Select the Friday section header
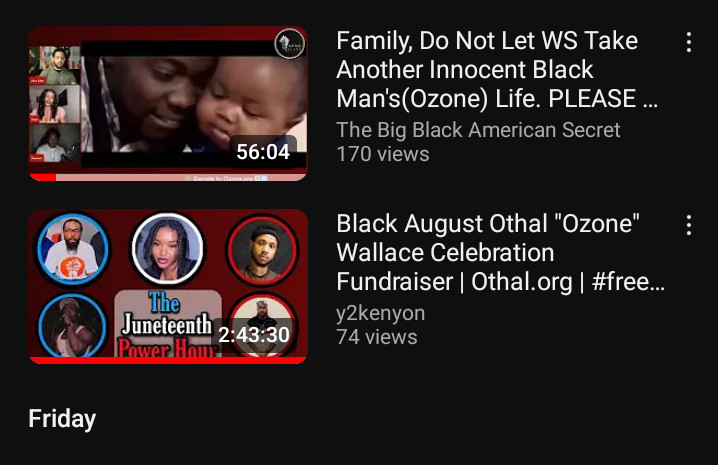 pos(62,419)
